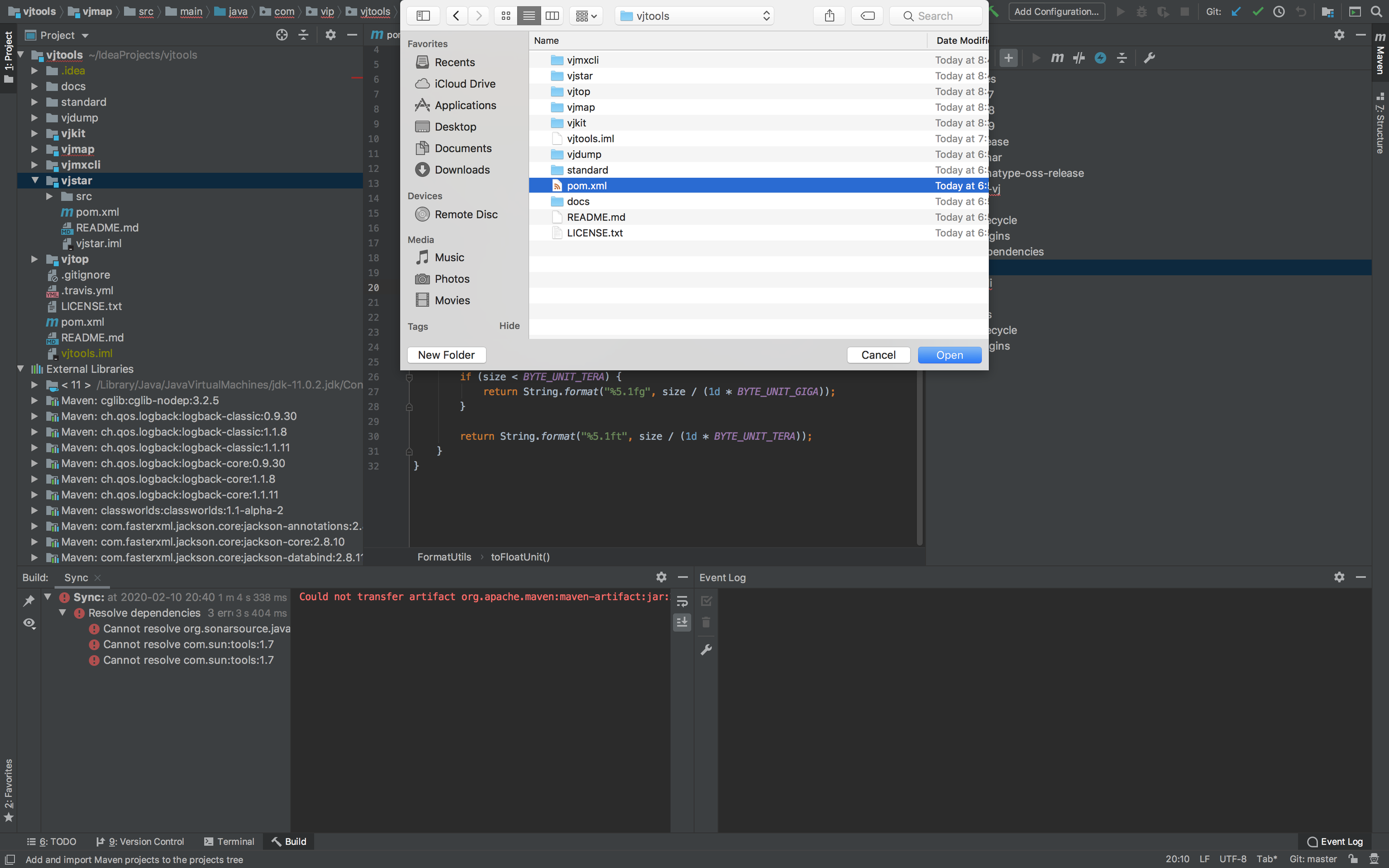The height and width of the screenshot is (868, 1389).
Task: Switch file dialog to column view
Action: click(x=552, y=16)
